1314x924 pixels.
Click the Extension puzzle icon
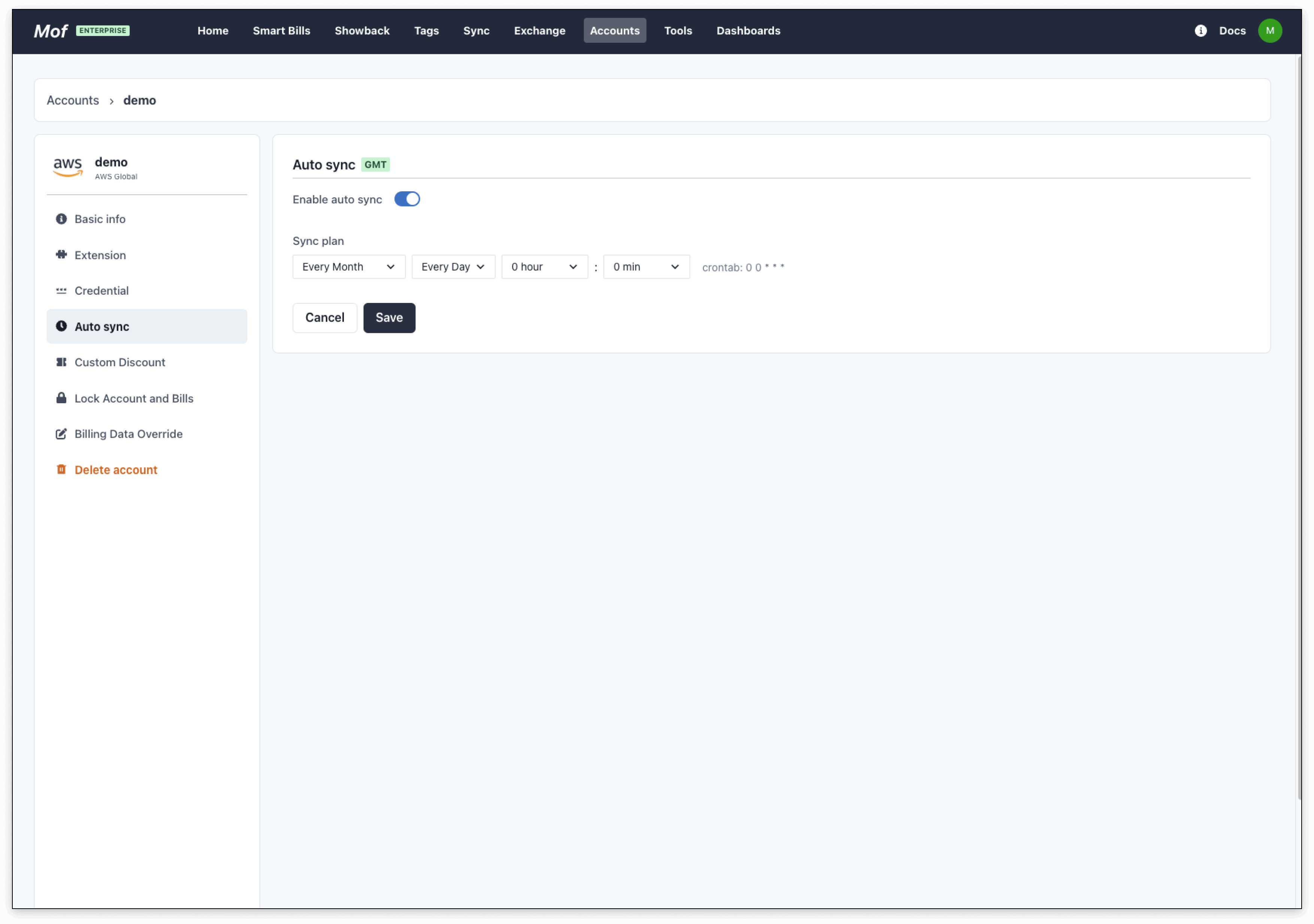(61, 255)
